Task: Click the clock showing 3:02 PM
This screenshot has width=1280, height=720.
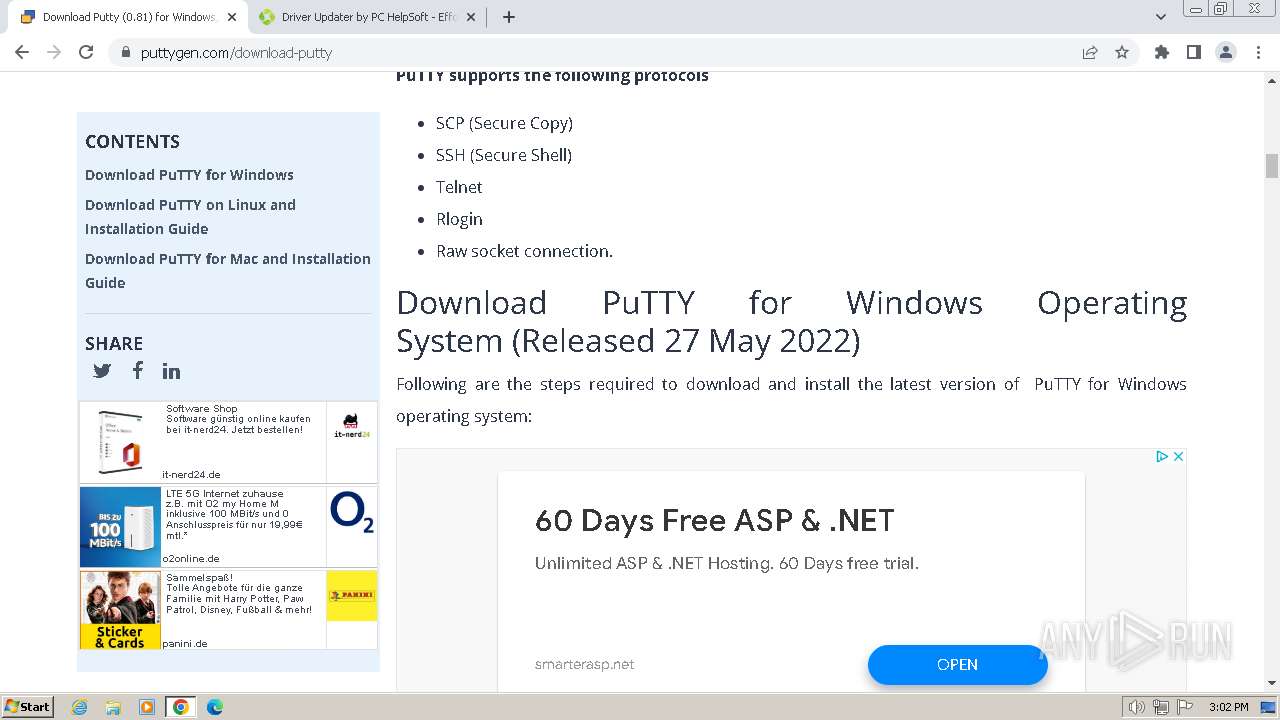Action: (1228, 707)
